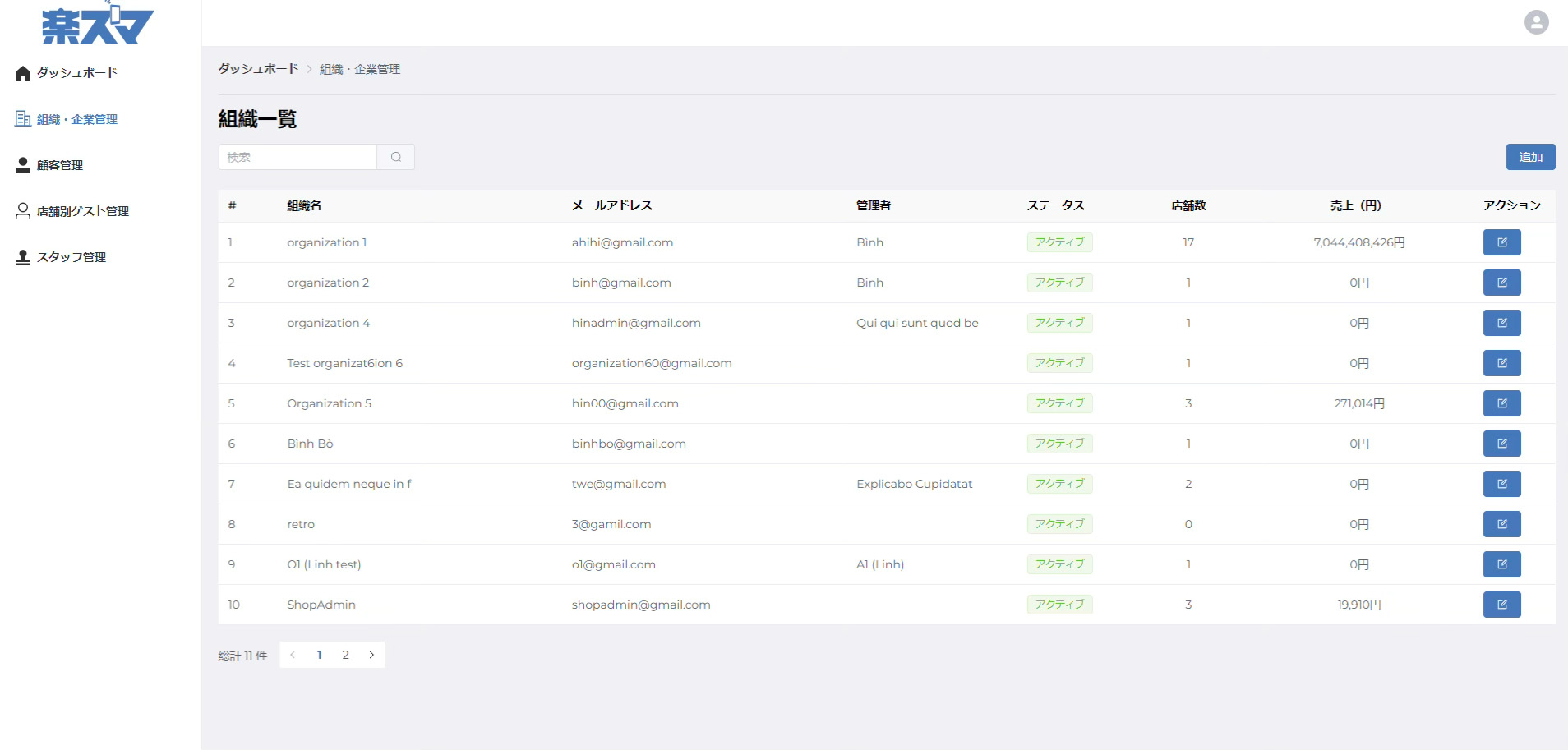Click the search magnifier icon button
Viewport: 1568px width, 750px height.
pos(396,157)
